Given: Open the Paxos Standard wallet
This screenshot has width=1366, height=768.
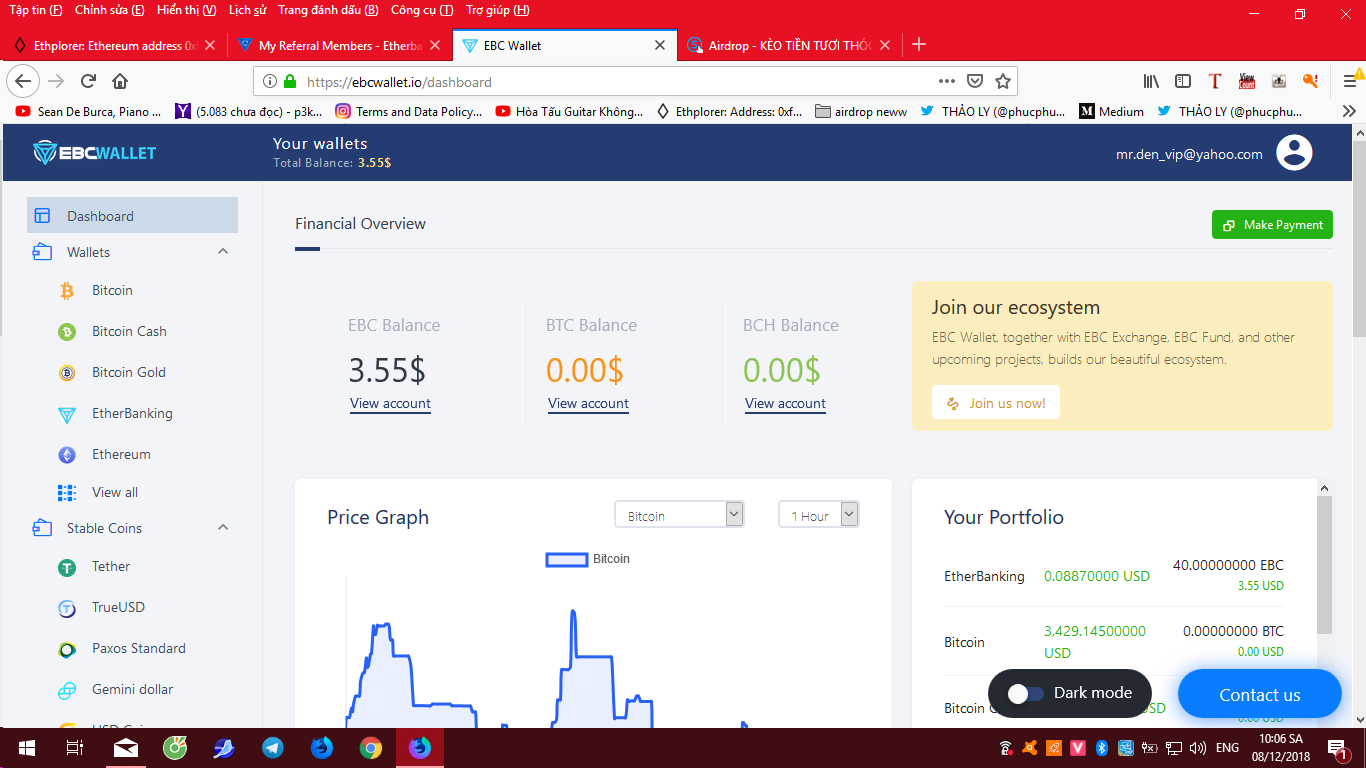Looking at the screenshot, I should point(139,648).
